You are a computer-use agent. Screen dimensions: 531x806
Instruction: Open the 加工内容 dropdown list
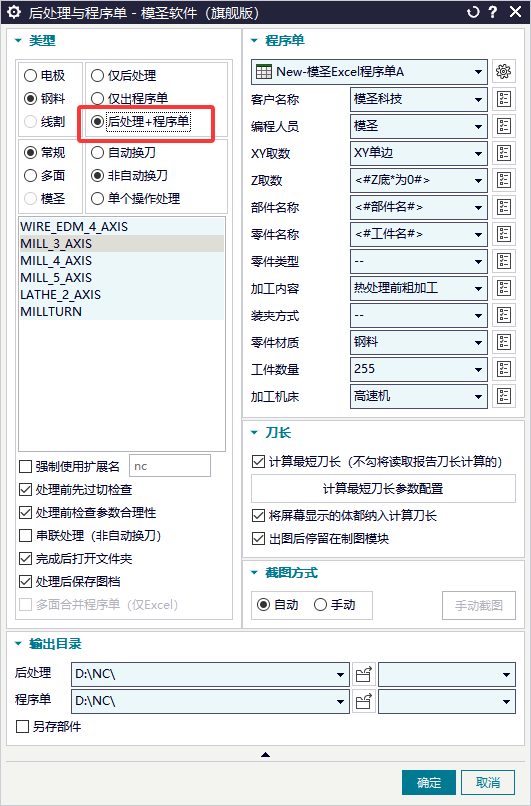(418, 288)
